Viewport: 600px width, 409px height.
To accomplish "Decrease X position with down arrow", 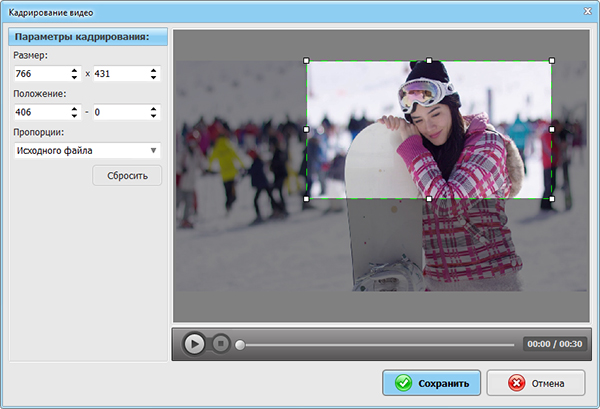I will 74,116.
